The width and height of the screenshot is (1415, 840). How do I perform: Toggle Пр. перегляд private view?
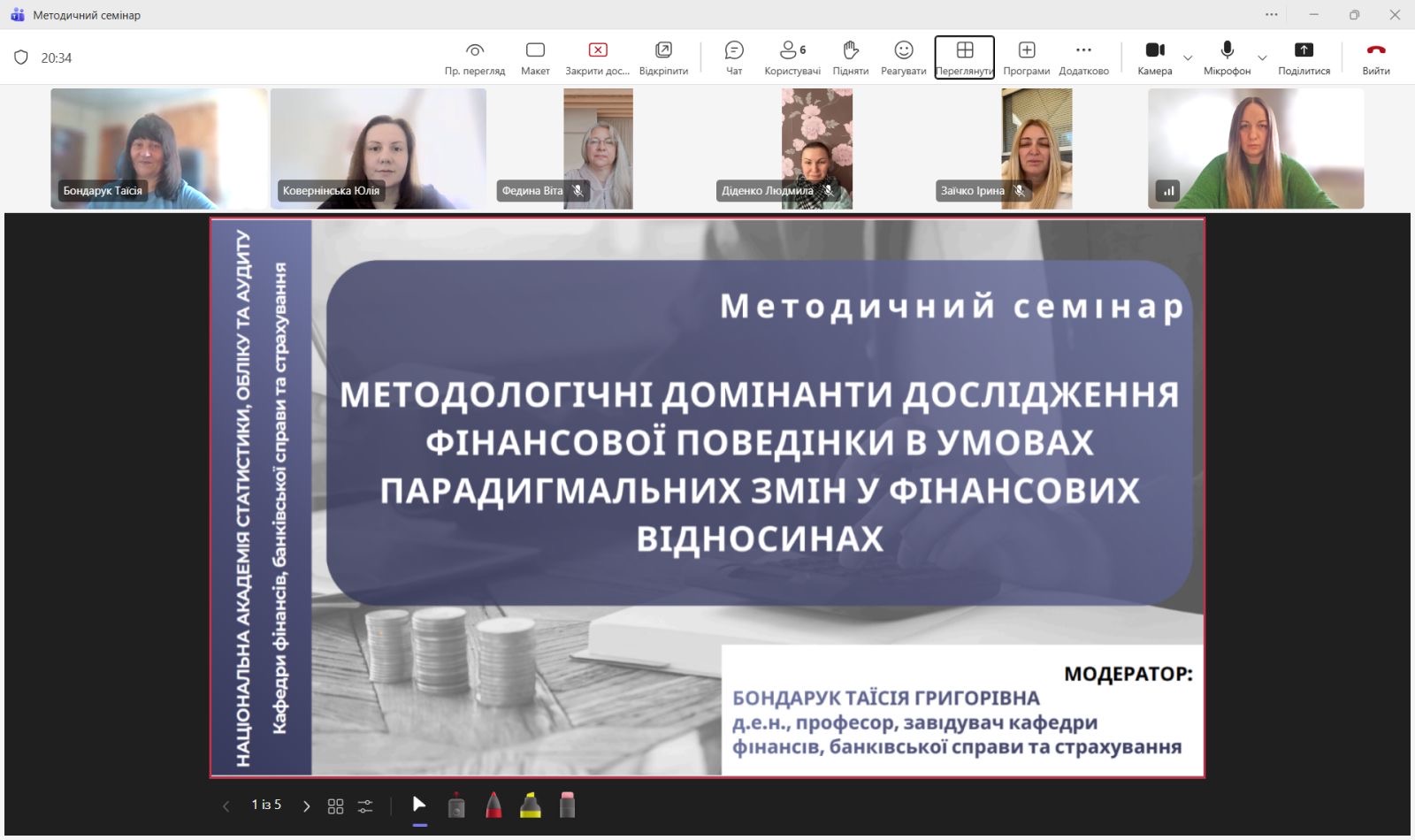pyautogui.click(x=475, y=57)
